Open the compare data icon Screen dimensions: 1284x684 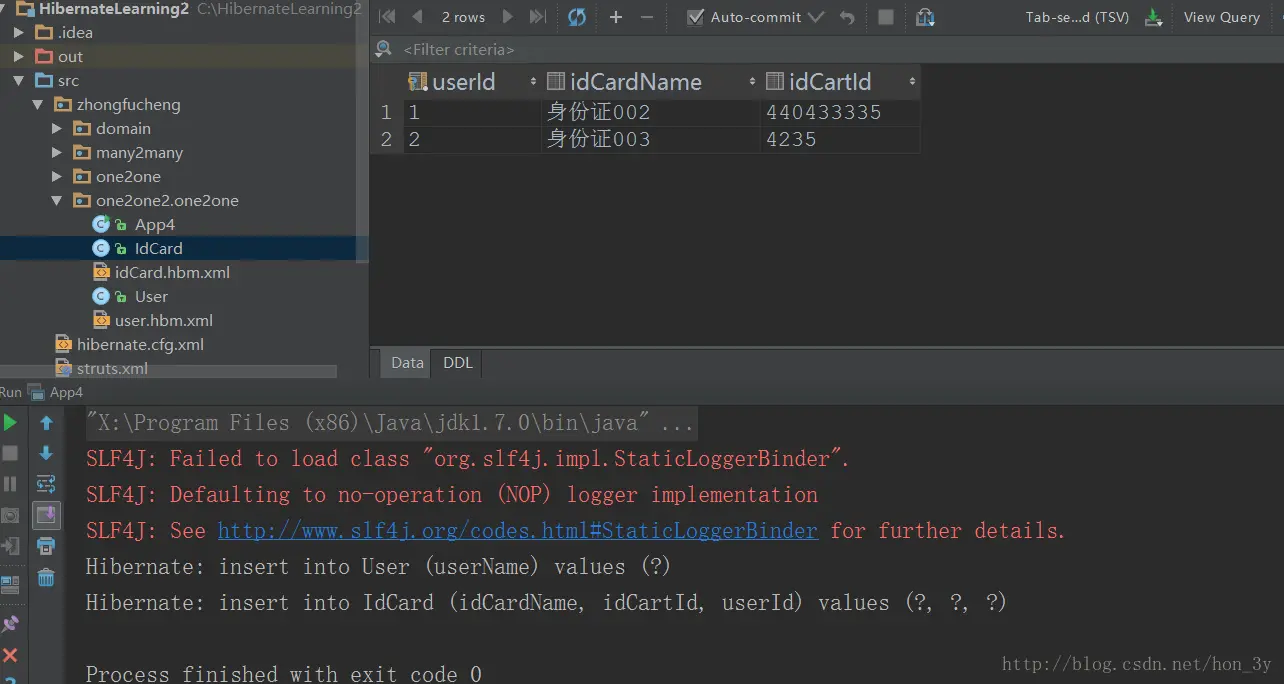click(926, 17)
